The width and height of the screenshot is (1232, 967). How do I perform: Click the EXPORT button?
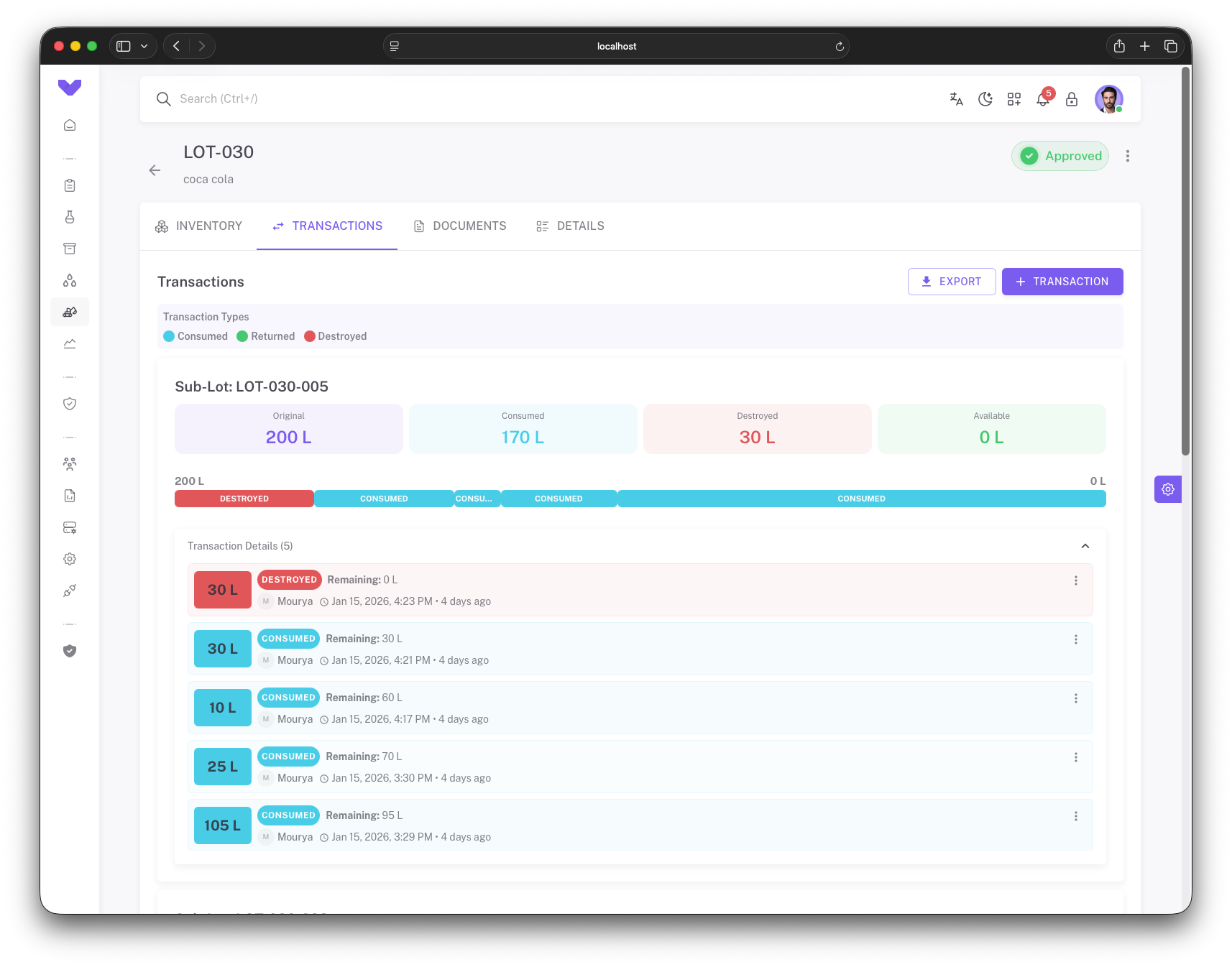(x=951, y=281)
